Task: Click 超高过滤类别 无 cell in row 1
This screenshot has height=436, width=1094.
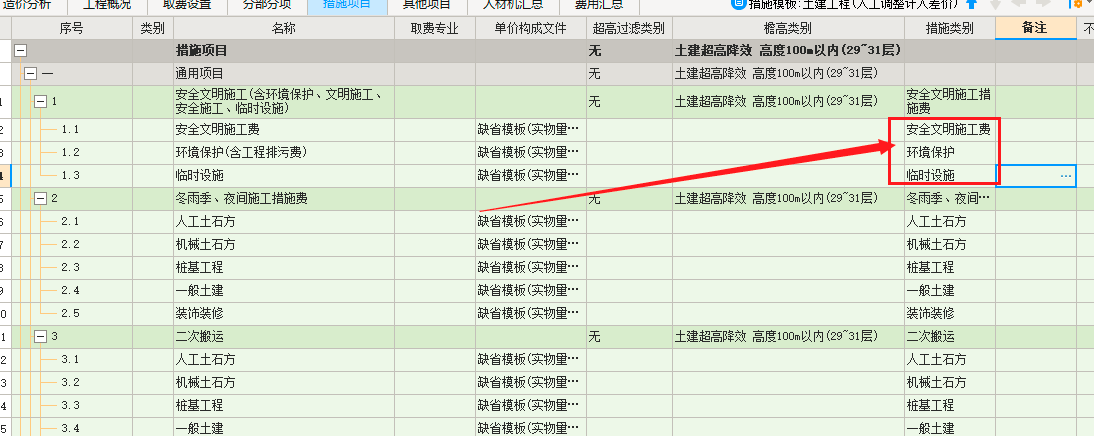Action: [629, 102]
